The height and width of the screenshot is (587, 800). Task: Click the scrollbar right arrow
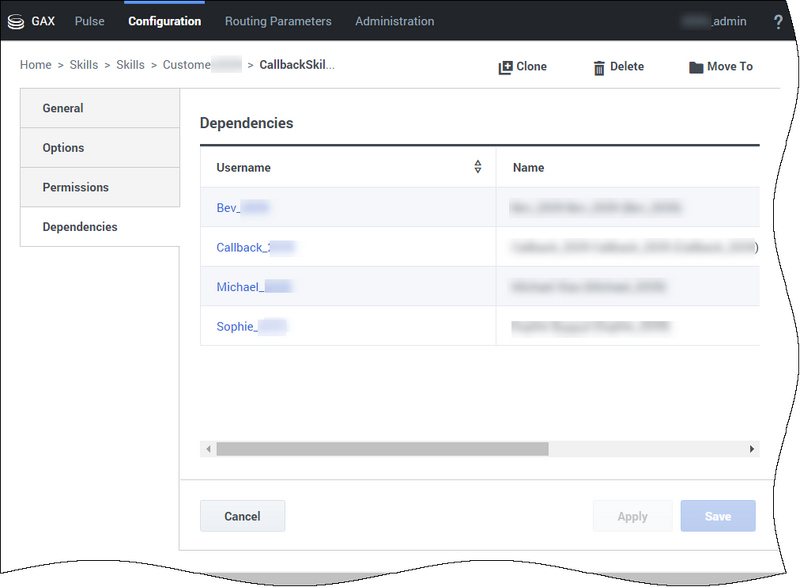752,450
